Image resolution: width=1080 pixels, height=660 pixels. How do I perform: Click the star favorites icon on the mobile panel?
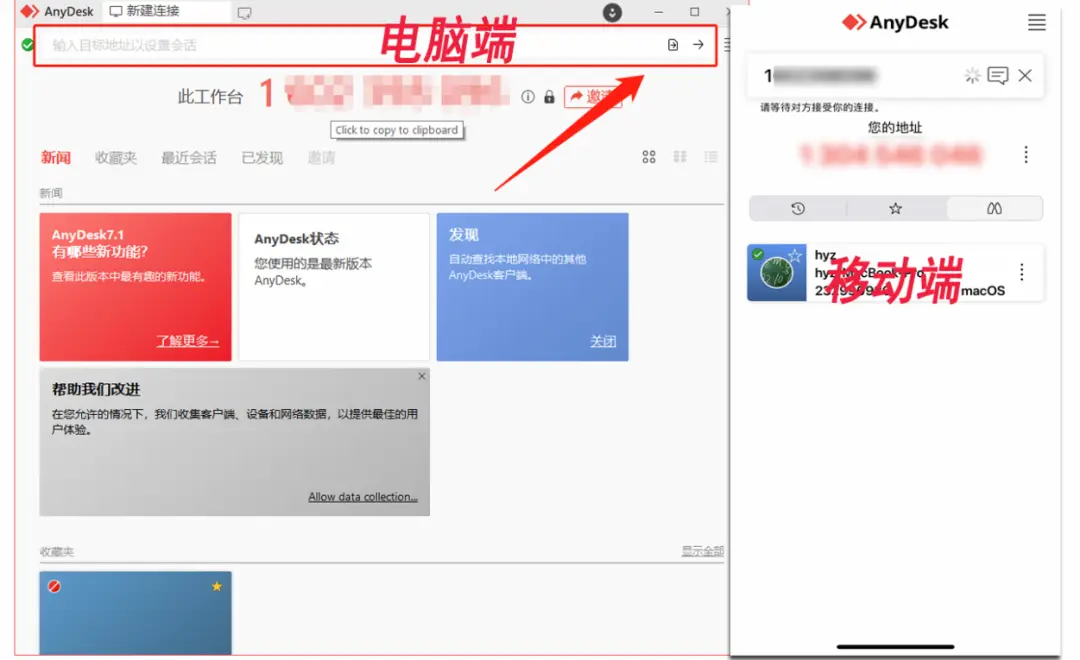pos(895,208)
